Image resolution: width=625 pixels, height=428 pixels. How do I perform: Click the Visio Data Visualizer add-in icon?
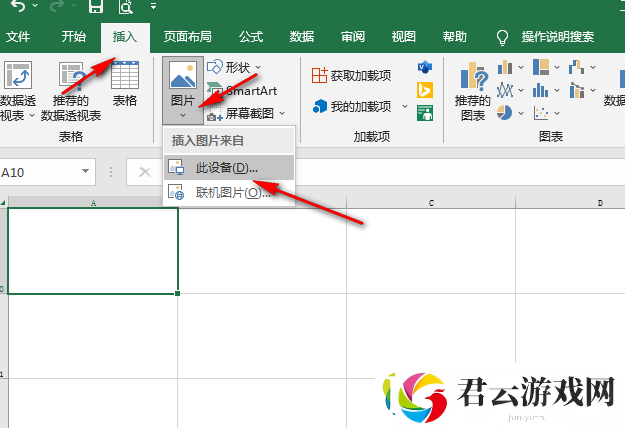pyautogui.click(x=425, y=67)
